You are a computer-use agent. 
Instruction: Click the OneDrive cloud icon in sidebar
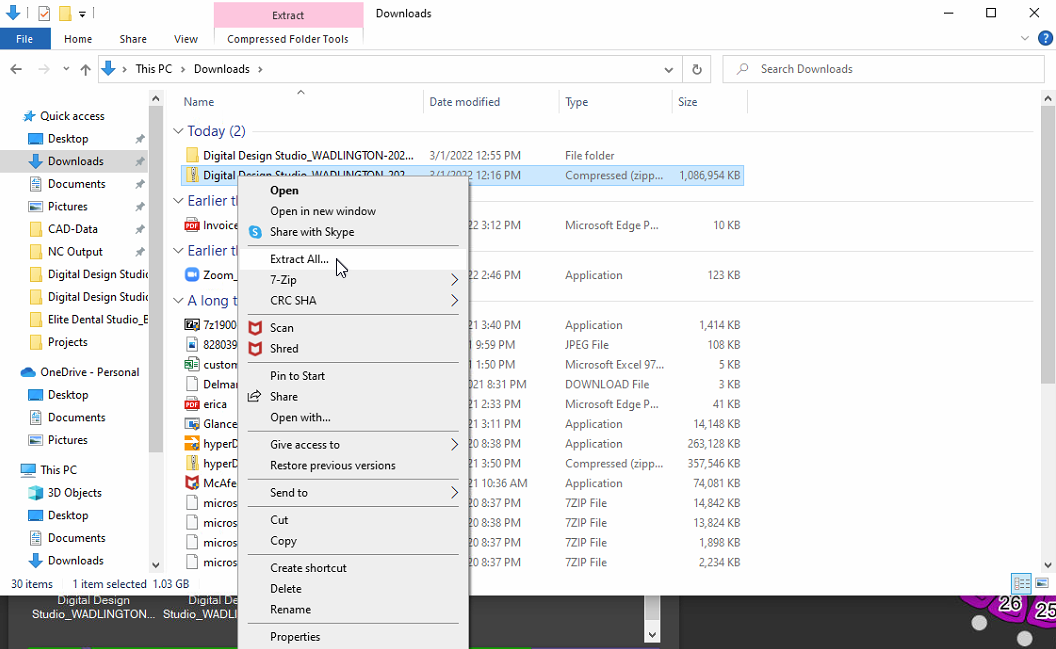pos(28,372)
